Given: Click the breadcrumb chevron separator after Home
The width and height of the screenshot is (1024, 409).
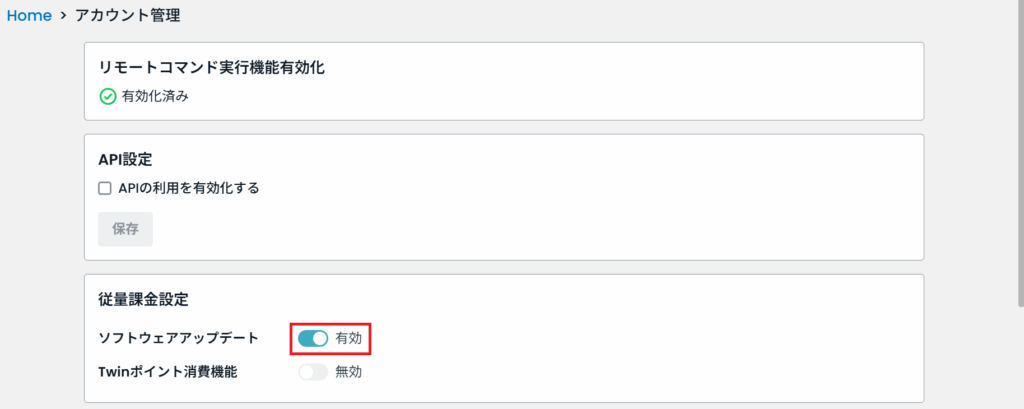Looking at the screenshot, I should click(63, 17).
